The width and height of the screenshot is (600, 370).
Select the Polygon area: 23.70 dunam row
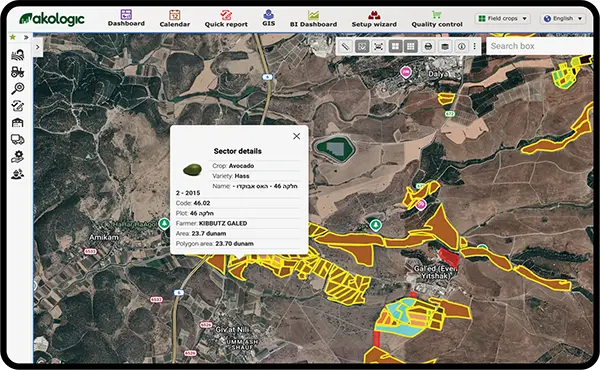(x=238, y=244)
